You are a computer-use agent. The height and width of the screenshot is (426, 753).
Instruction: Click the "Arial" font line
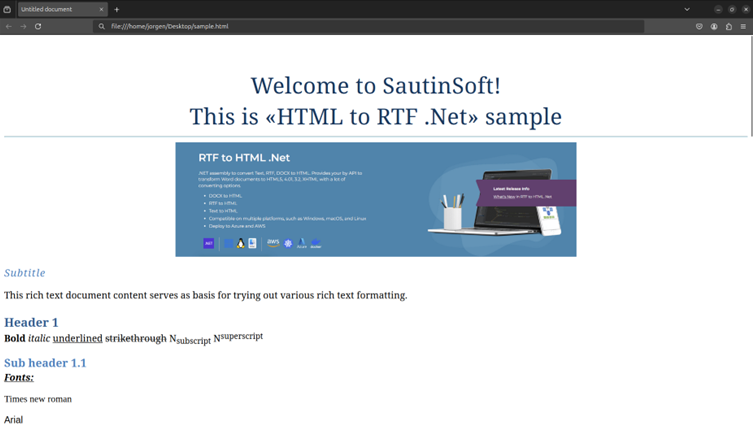[13, 420]
